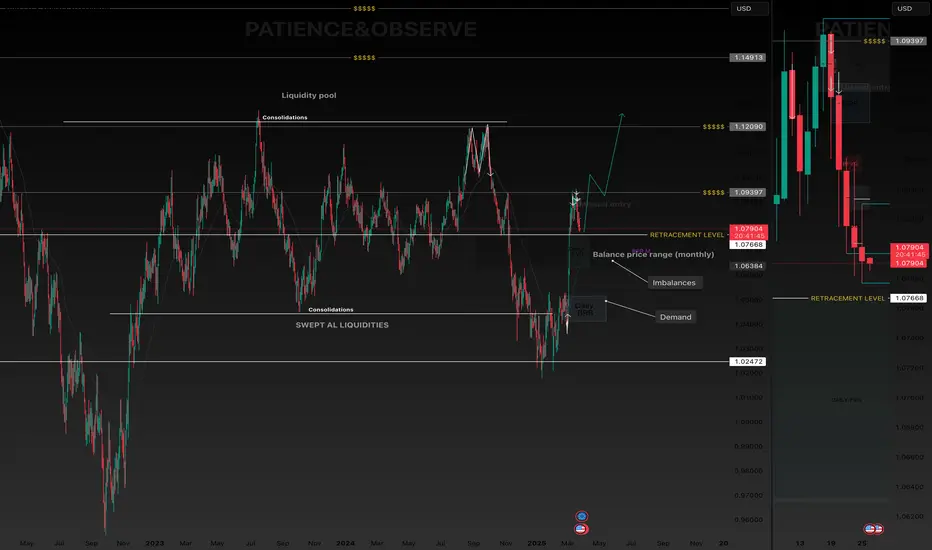Select the white 1.02472 price label
This screenshot has width=932, height=550.
(x=748, y=362)
